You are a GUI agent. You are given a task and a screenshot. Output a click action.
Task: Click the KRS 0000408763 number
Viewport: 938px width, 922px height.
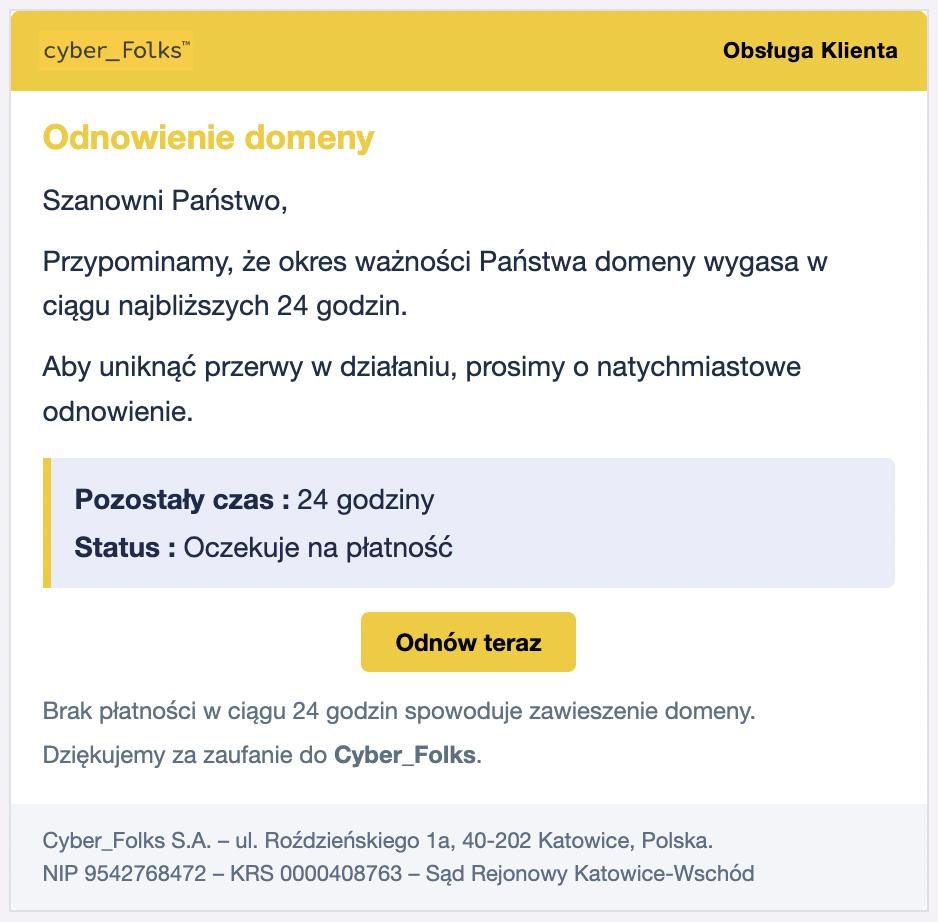pyautogui.click(x=316, y=874)
